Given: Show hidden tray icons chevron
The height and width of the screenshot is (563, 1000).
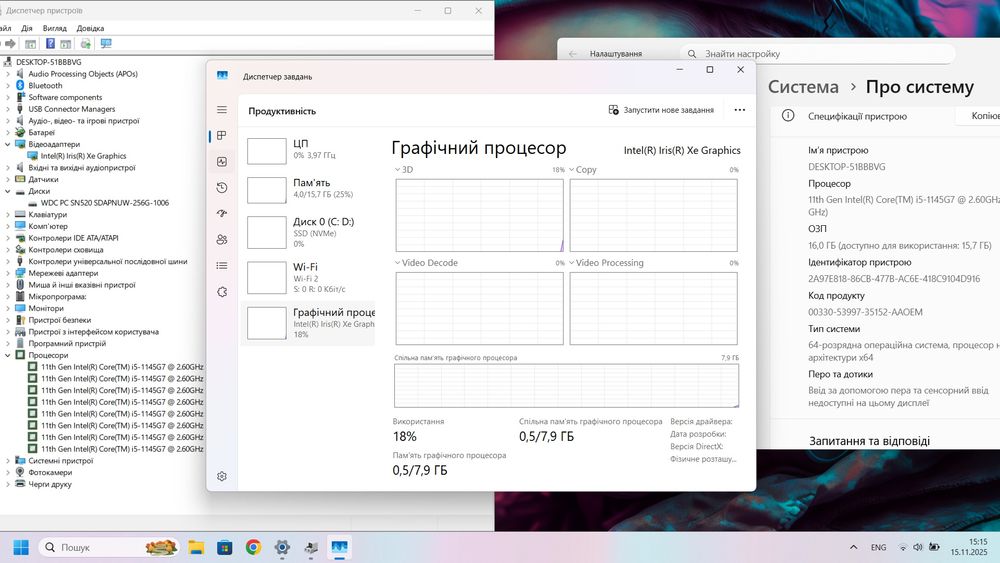Looking at the screenshot, I should point(853,547).
